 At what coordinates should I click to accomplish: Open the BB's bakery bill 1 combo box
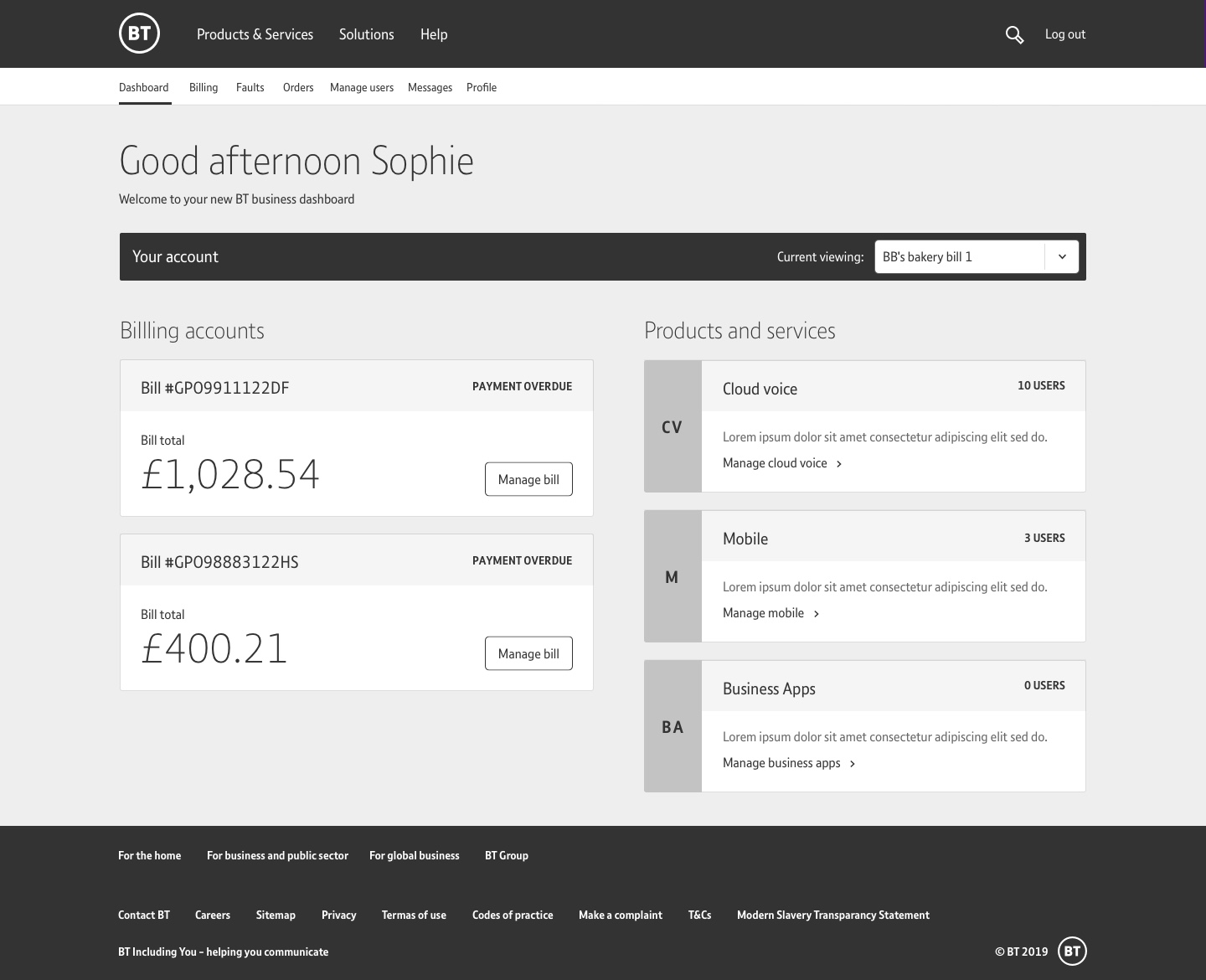point(977,257)
